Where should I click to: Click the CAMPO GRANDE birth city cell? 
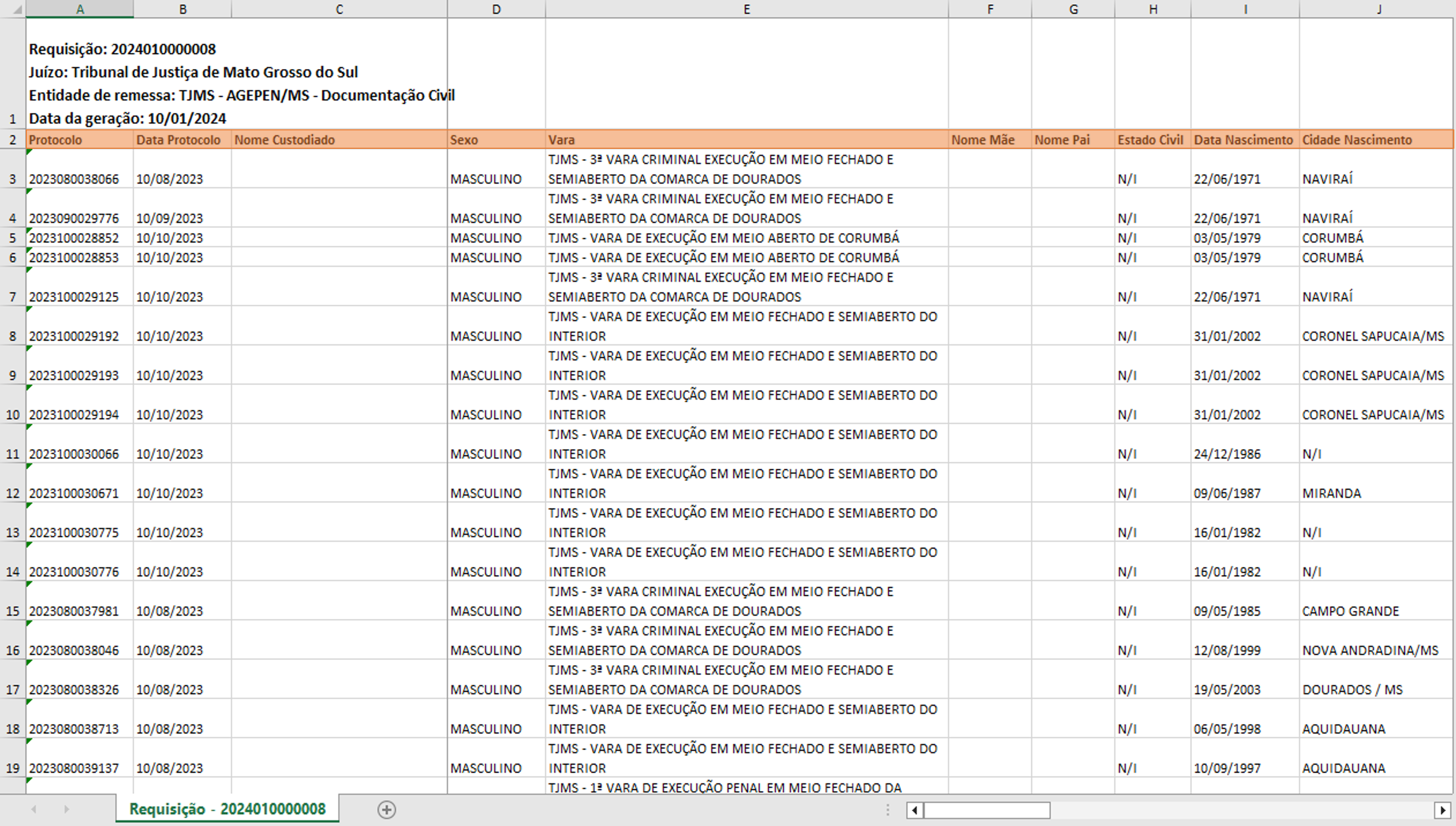(x=1377, y=601)
